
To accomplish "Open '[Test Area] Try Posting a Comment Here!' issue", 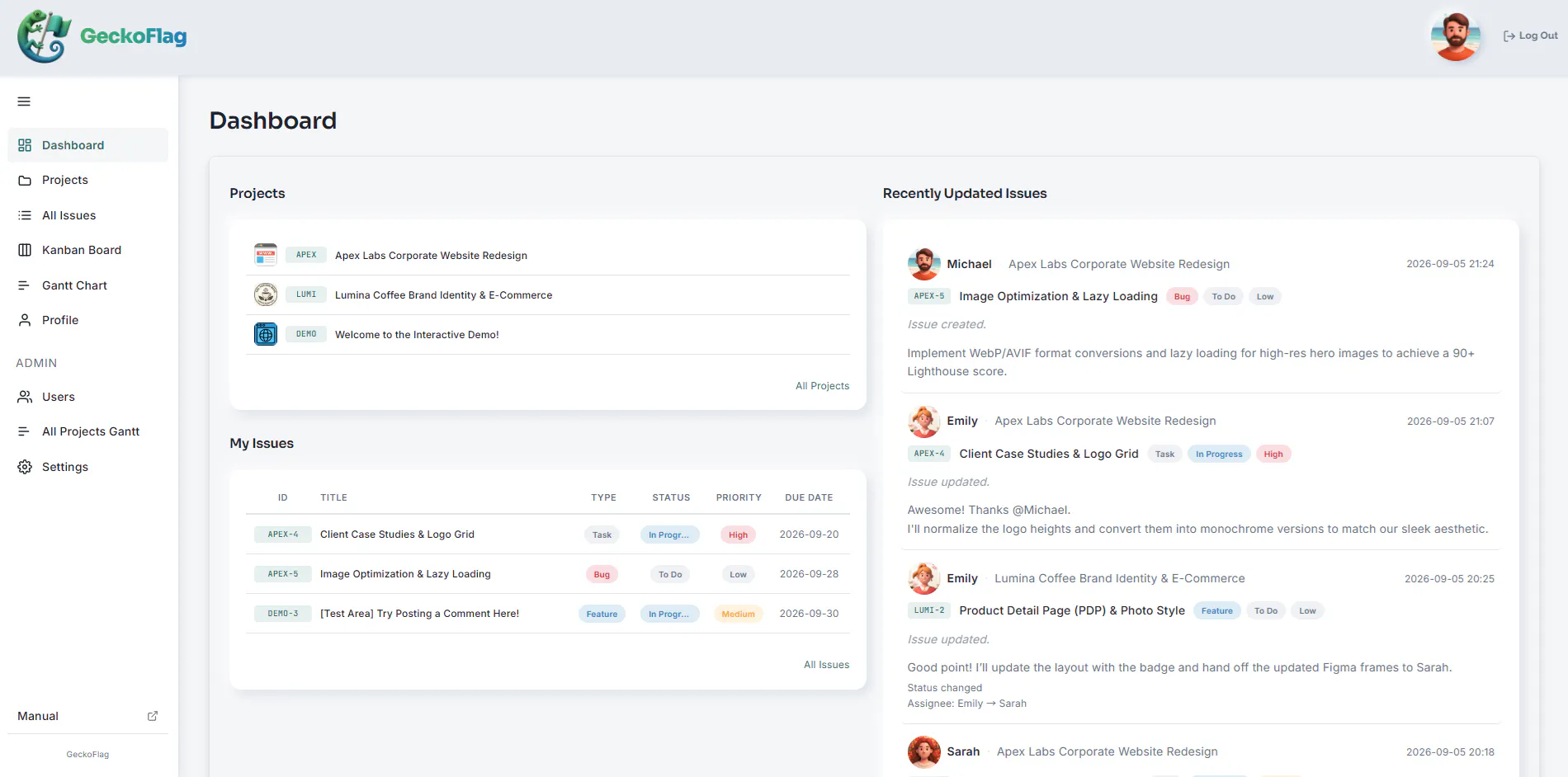I will [x=419, y=614].
